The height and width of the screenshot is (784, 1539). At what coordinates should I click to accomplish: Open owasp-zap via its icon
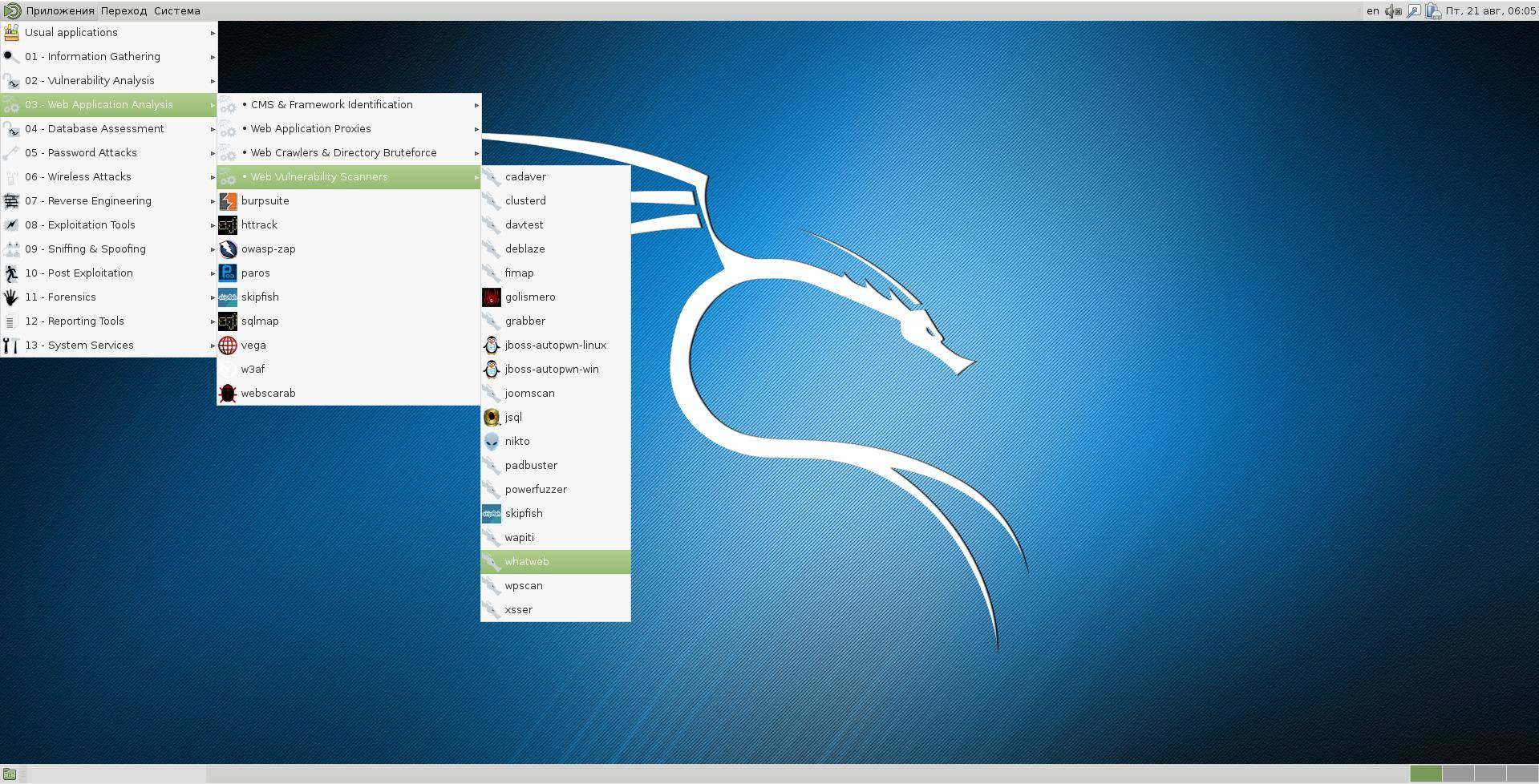[x=228, y=249]
